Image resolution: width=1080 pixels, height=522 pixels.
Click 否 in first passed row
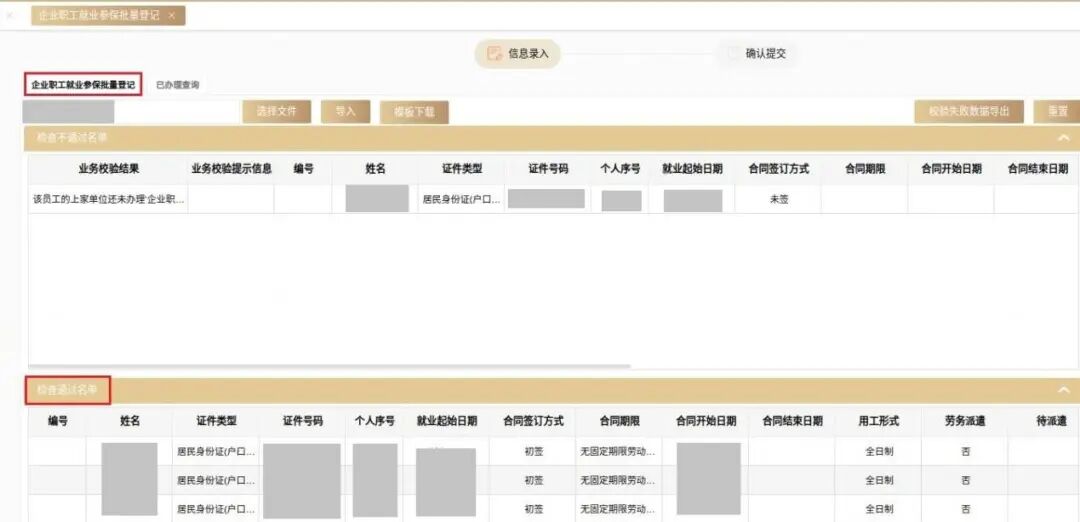966,452
